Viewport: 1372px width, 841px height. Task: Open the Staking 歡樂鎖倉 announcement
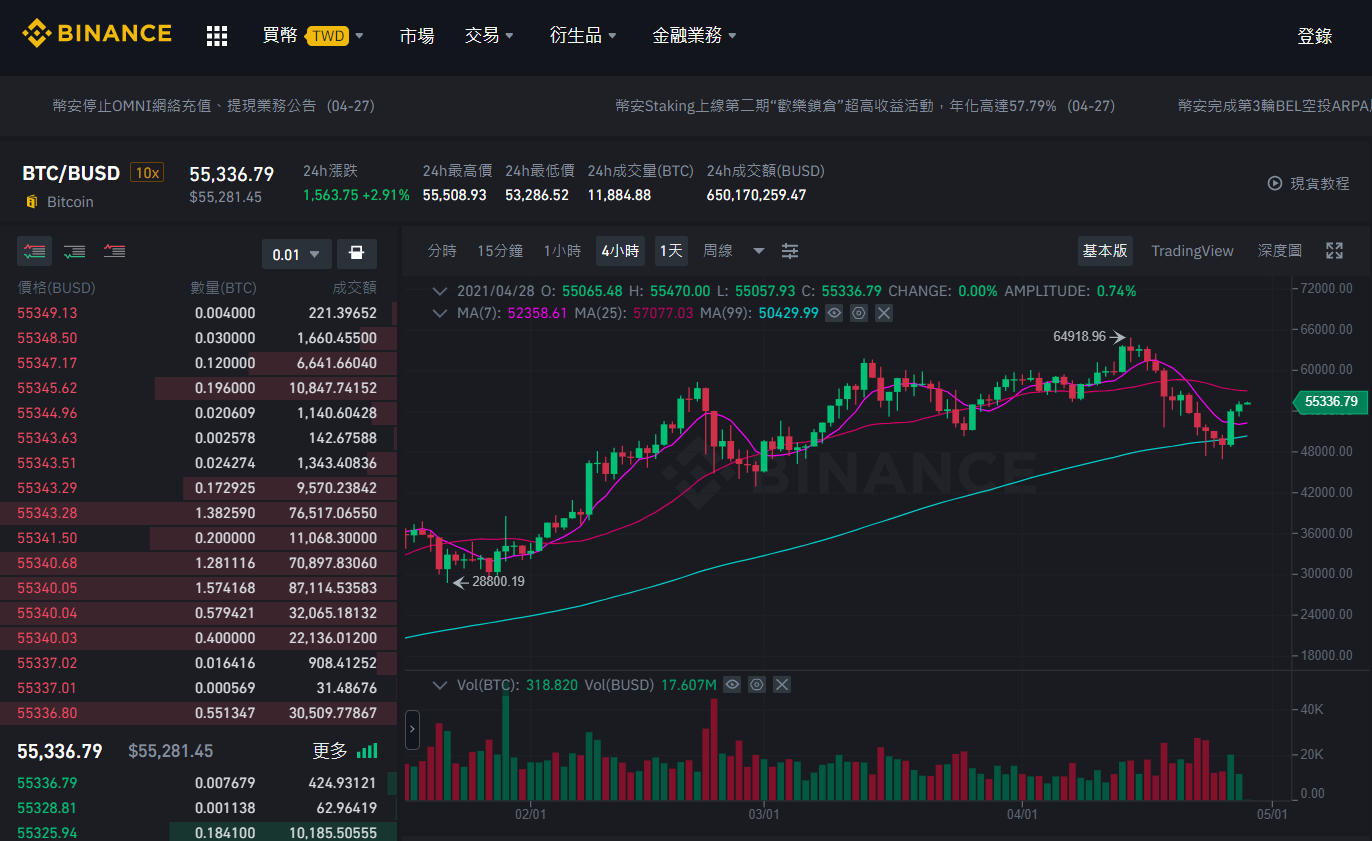pos(865,106)
